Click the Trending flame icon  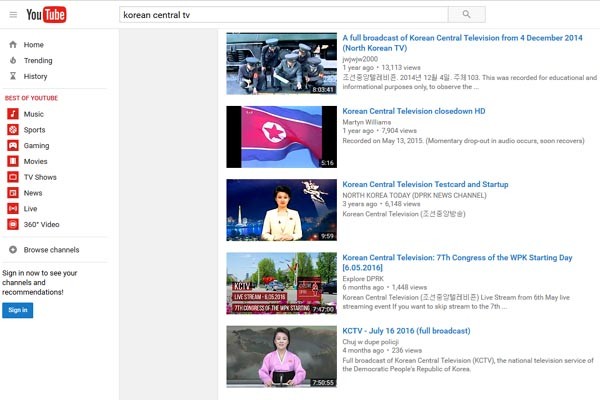point(13,60)
